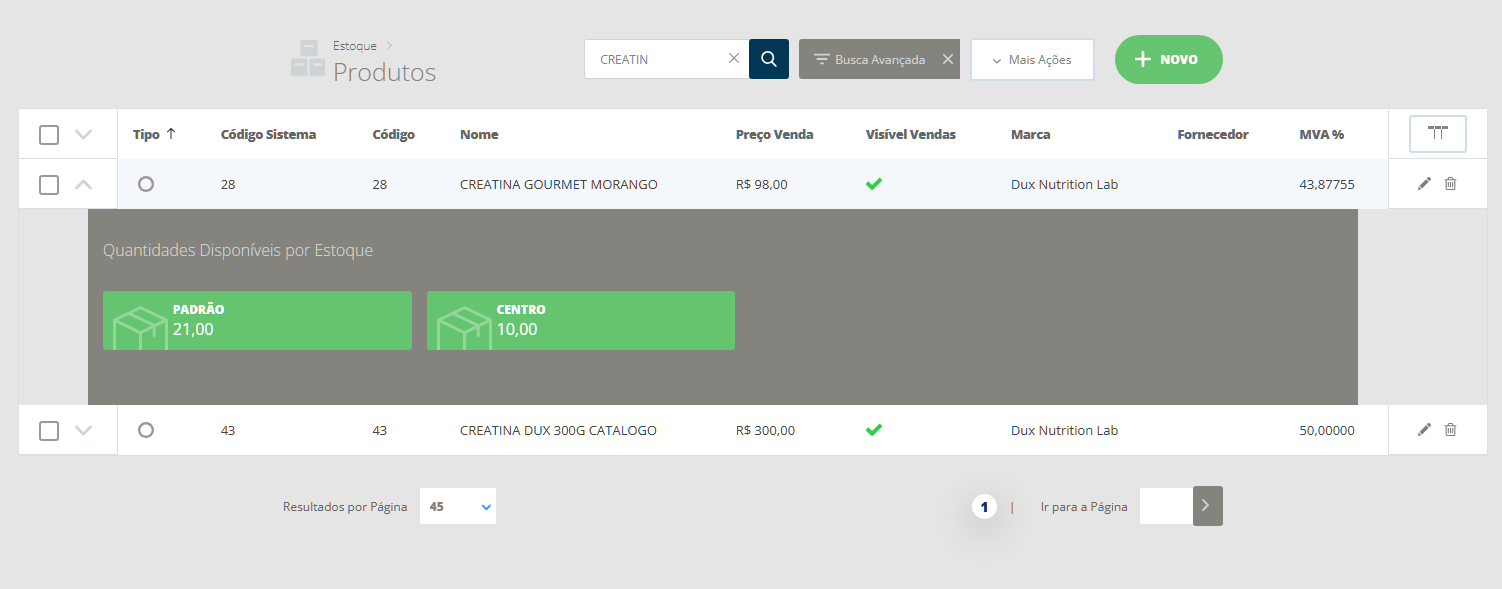The image size is (1502, 589).
Task: Edit CREATINA GOURMET MORANGO with pencil icon
Action: point(1424,184)
